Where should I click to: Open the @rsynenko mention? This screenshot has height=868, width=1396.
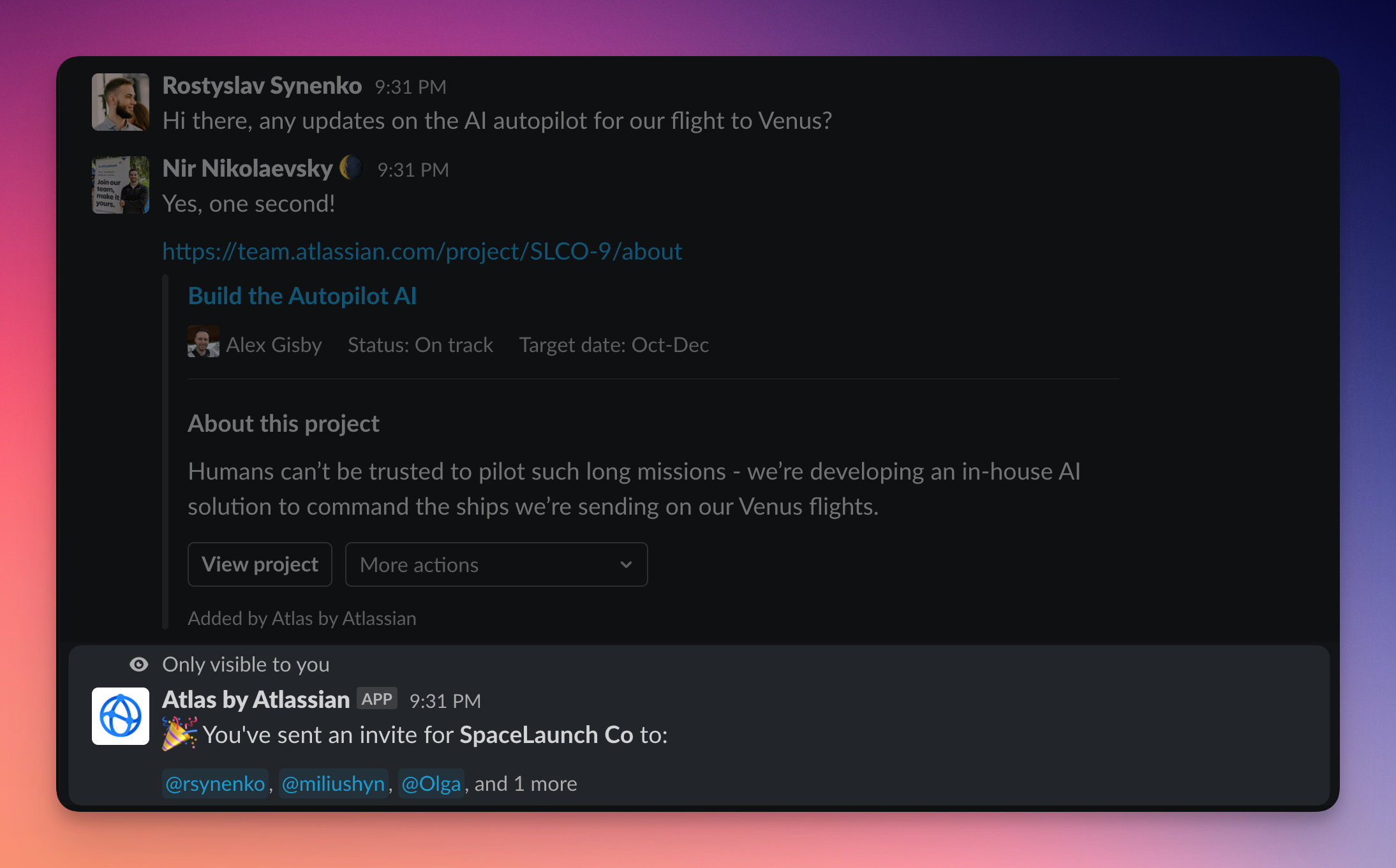215,783
